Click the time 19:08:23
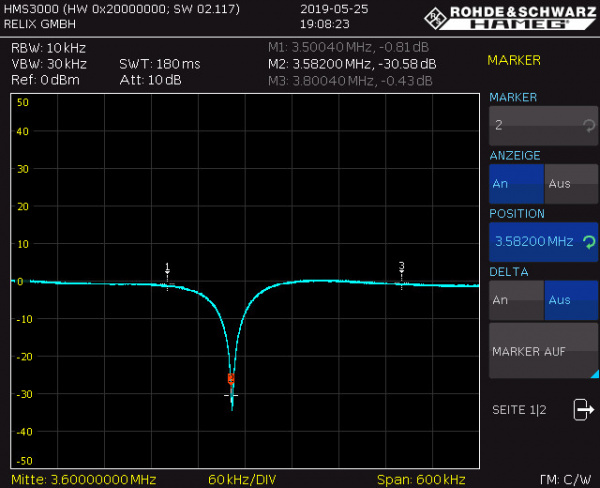 coord(324,24)
